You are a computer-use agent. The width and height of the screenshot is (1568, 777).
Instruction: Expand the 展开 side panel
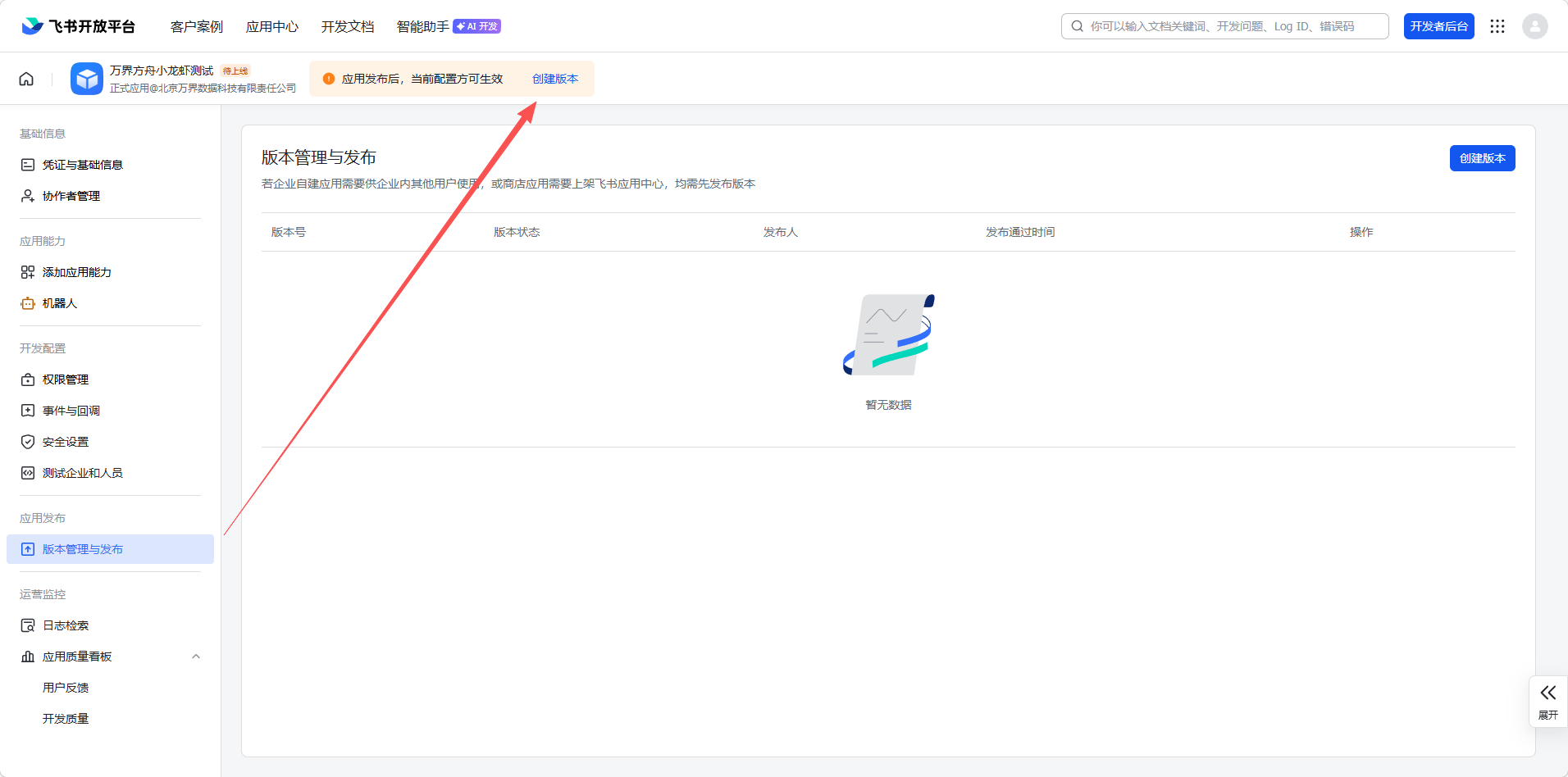click(1547, 701)
